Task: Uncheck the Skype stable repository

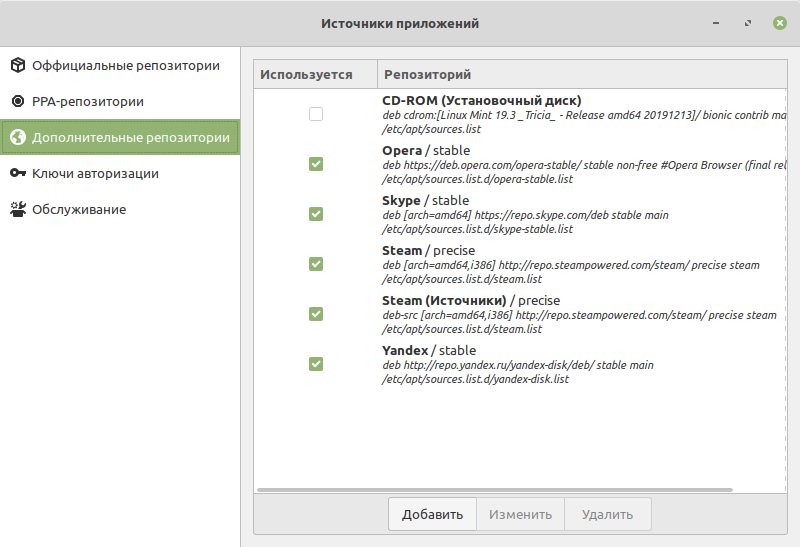Action: coord(316,214)
